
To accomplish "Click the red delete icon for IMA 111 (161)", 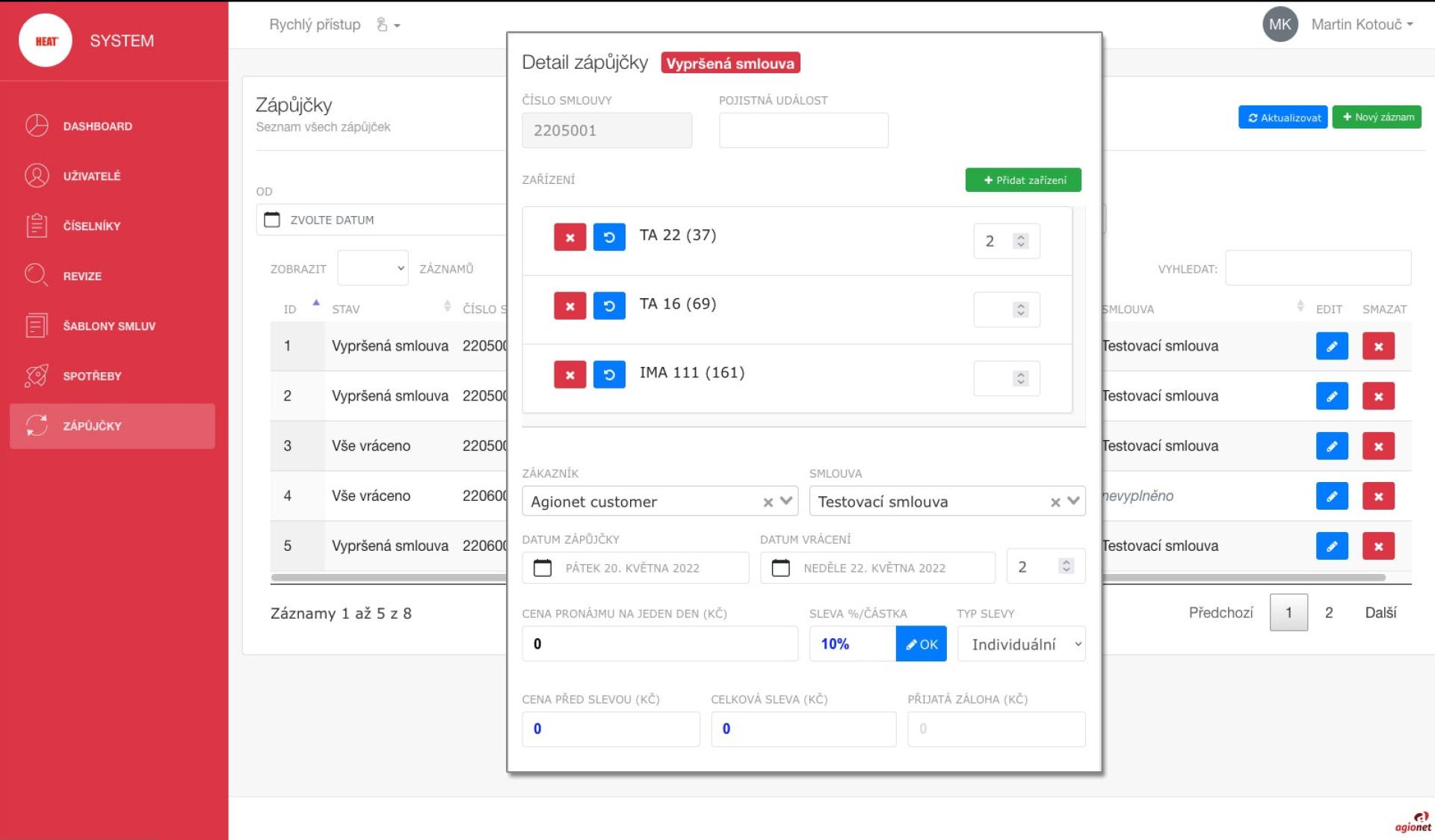I will pos(570,373).
